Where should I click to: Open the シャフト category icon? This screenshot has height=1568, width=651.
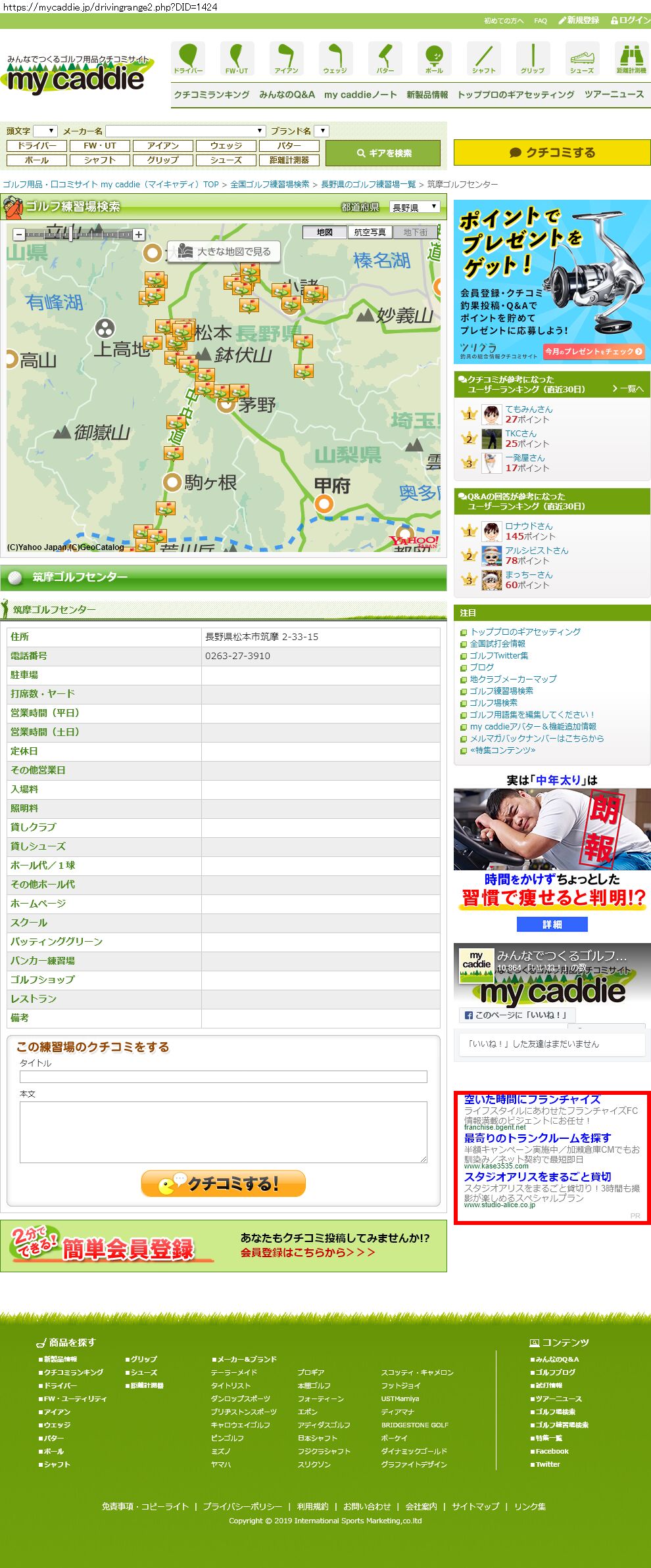coord(483,58)
